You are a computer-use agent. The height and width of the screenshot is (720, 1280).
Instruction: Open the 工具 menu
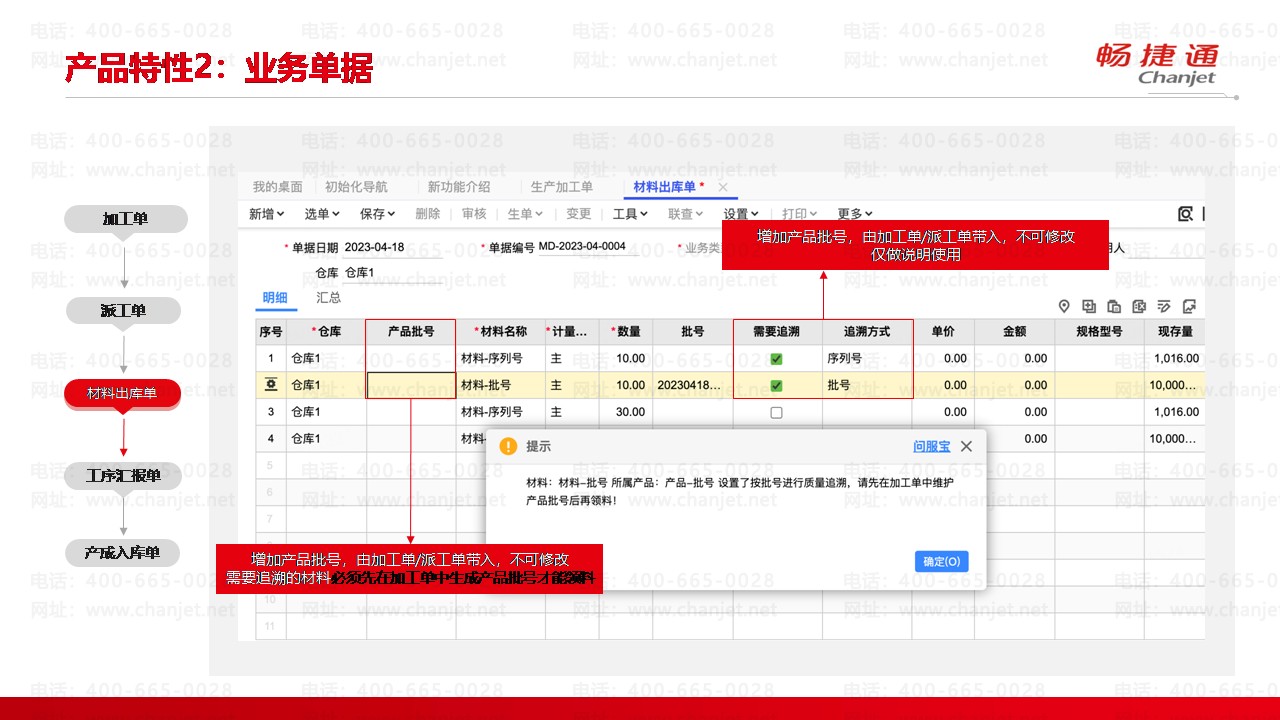(630, 214)
